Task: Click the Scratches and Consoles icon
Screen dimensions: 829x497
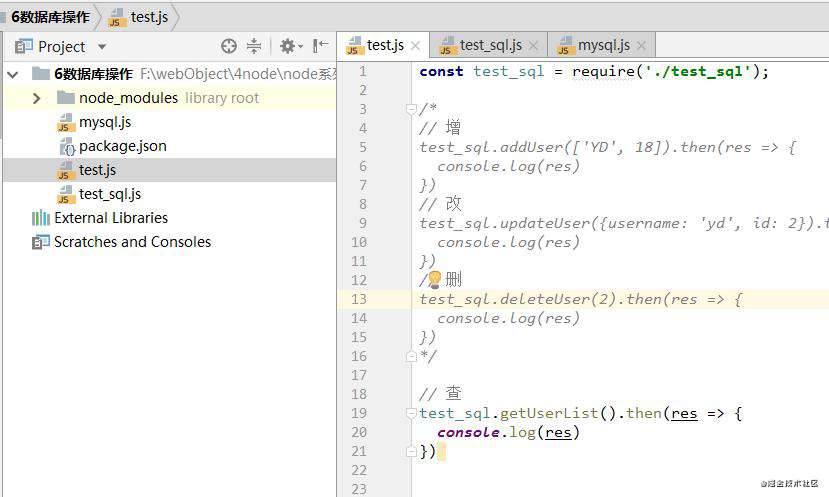Action: 41,242
